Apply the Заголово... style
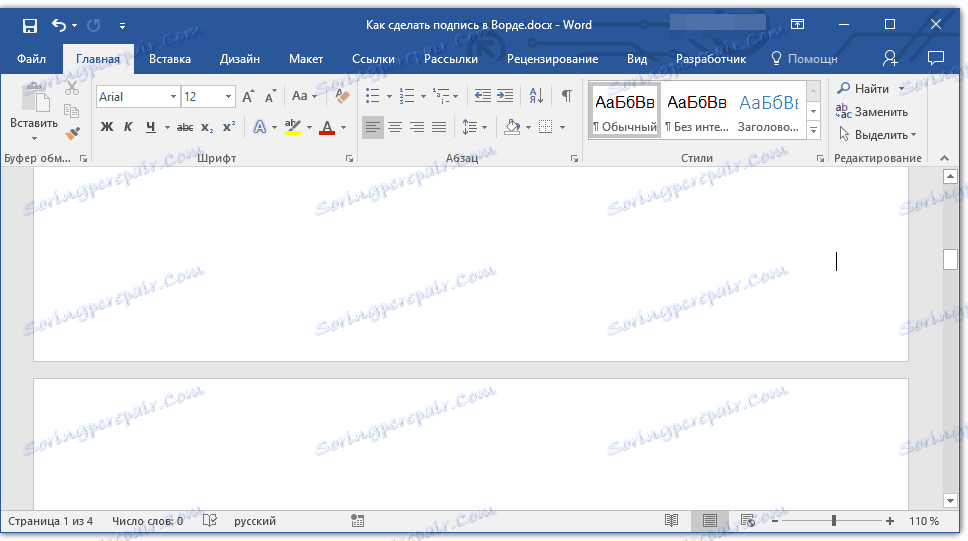 tap(768, 111)
